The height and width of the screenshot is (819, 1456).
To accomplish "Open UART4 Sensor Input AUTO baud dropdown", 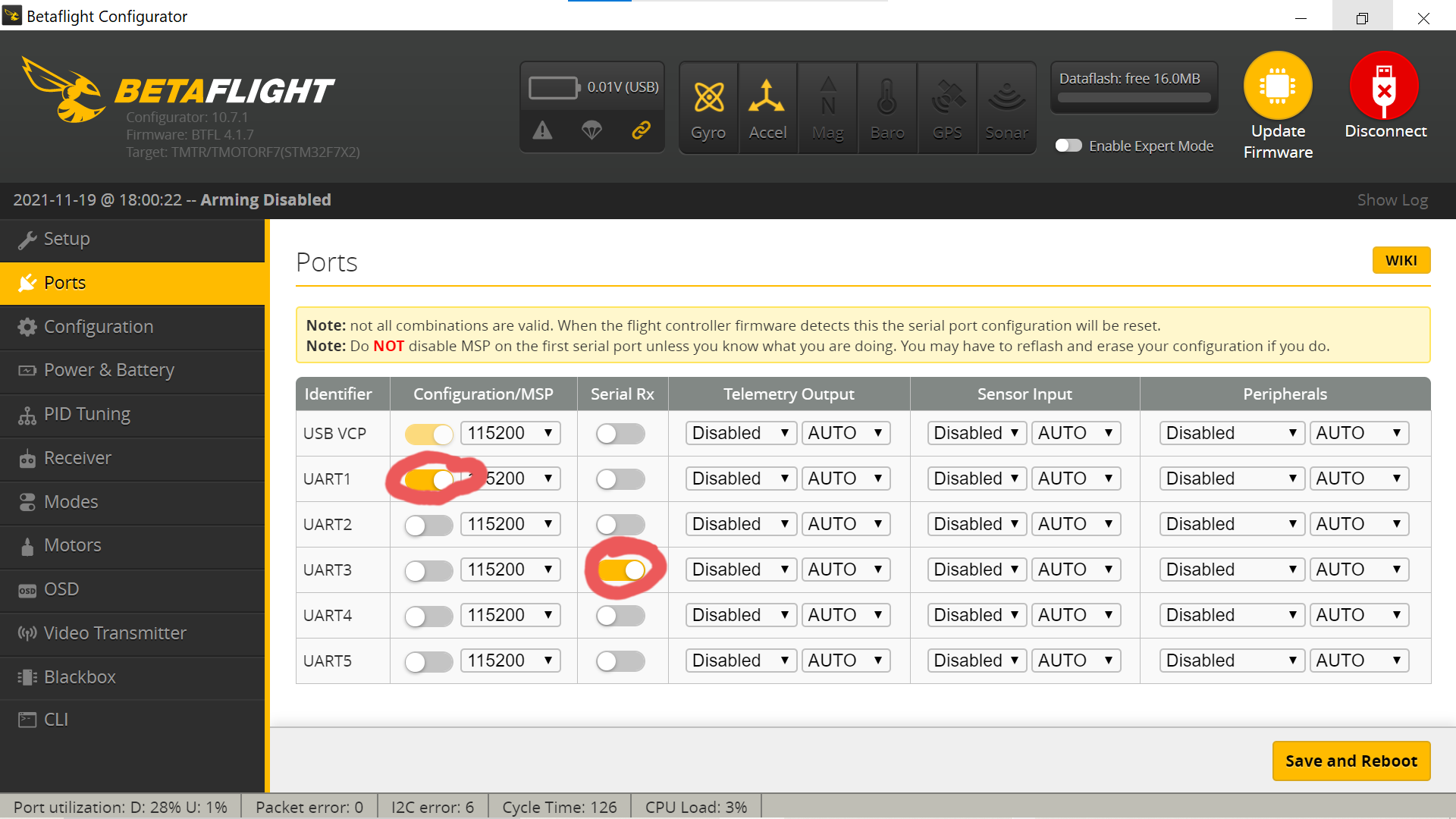I will point(1076,615).
